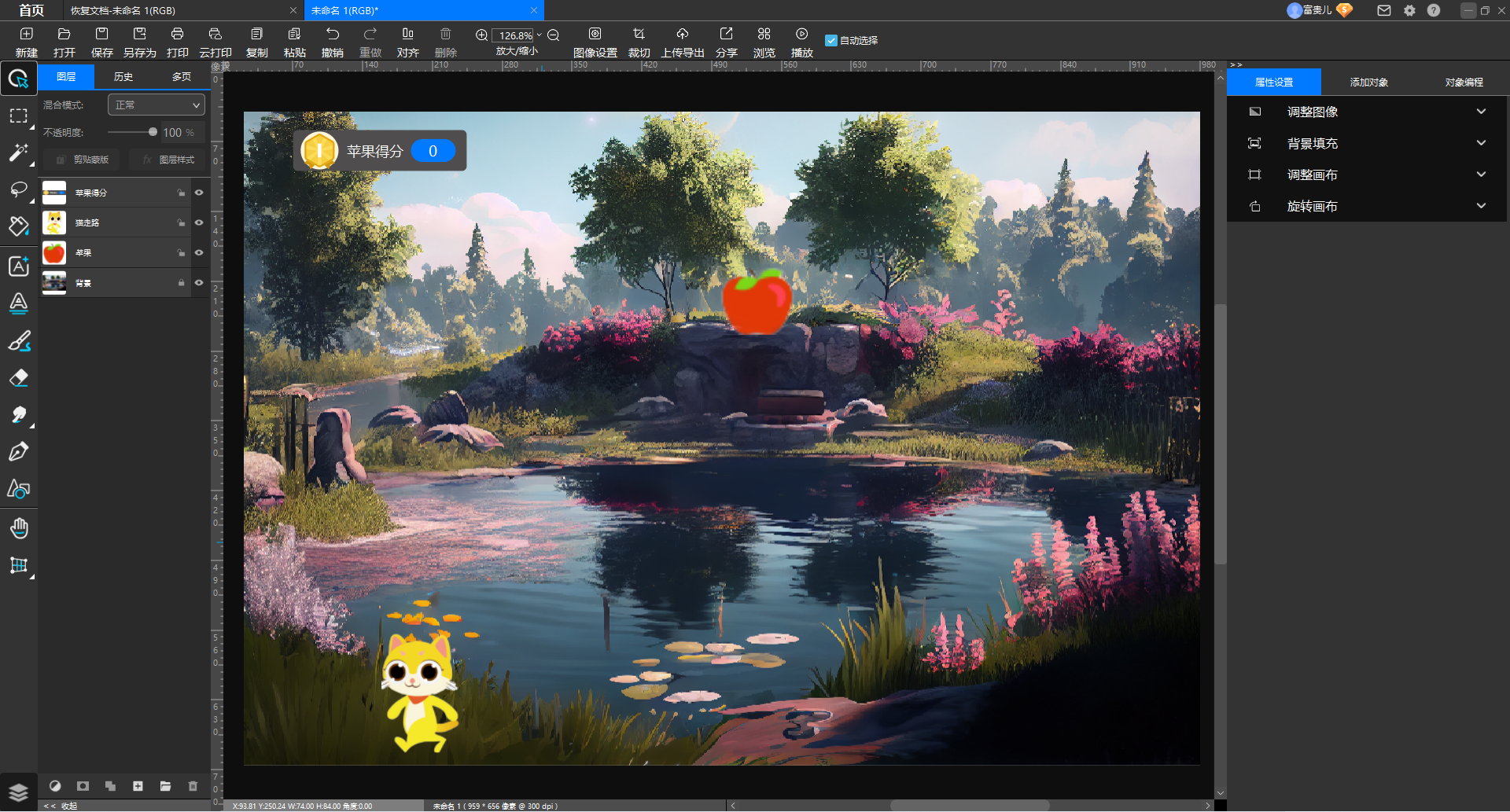Choose the paint bucket fill tool
Screen dimensions: 1510x812
[18, 226]
